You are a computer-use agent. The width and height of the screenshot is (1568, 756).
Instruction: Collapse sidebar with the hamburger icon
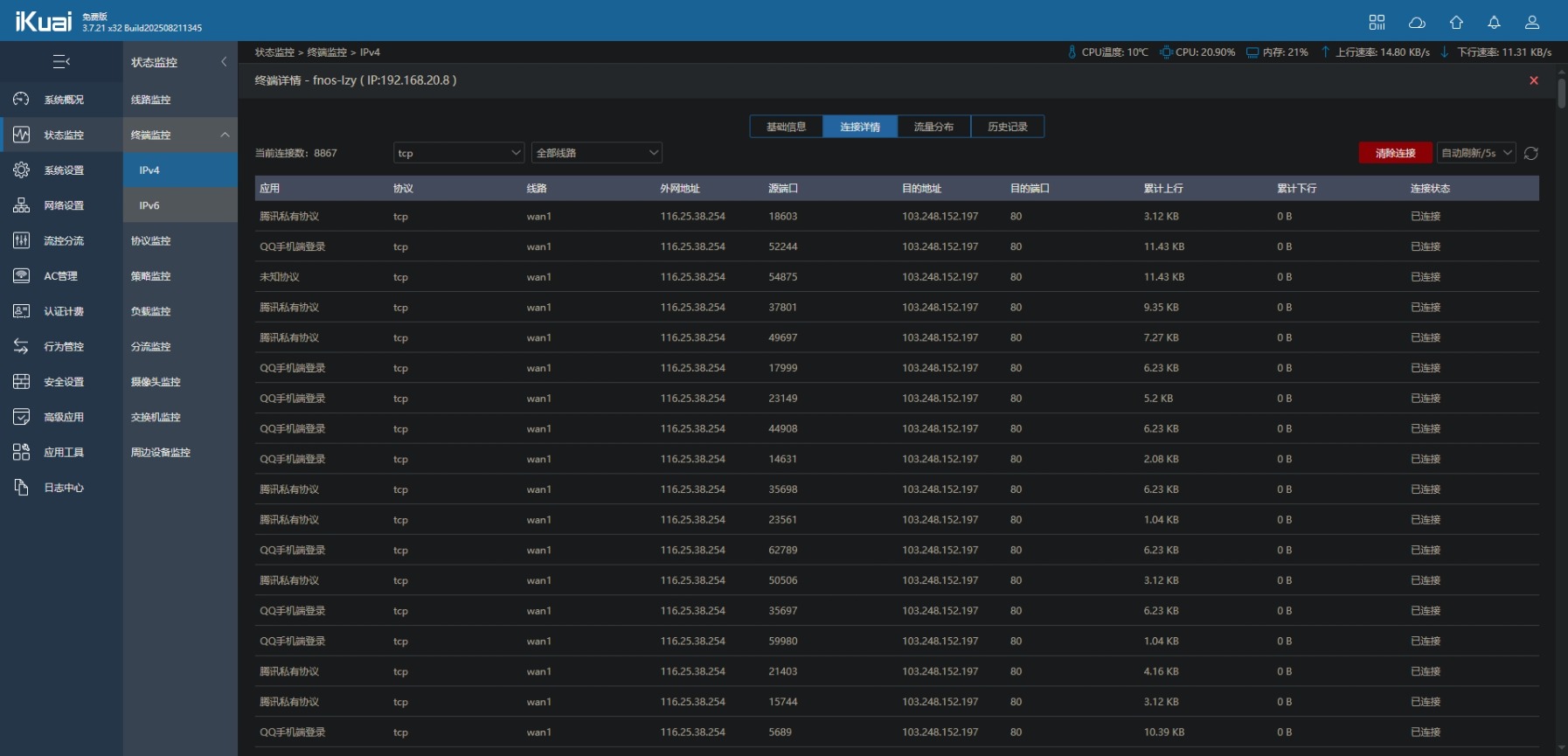(x=61, y=61)
